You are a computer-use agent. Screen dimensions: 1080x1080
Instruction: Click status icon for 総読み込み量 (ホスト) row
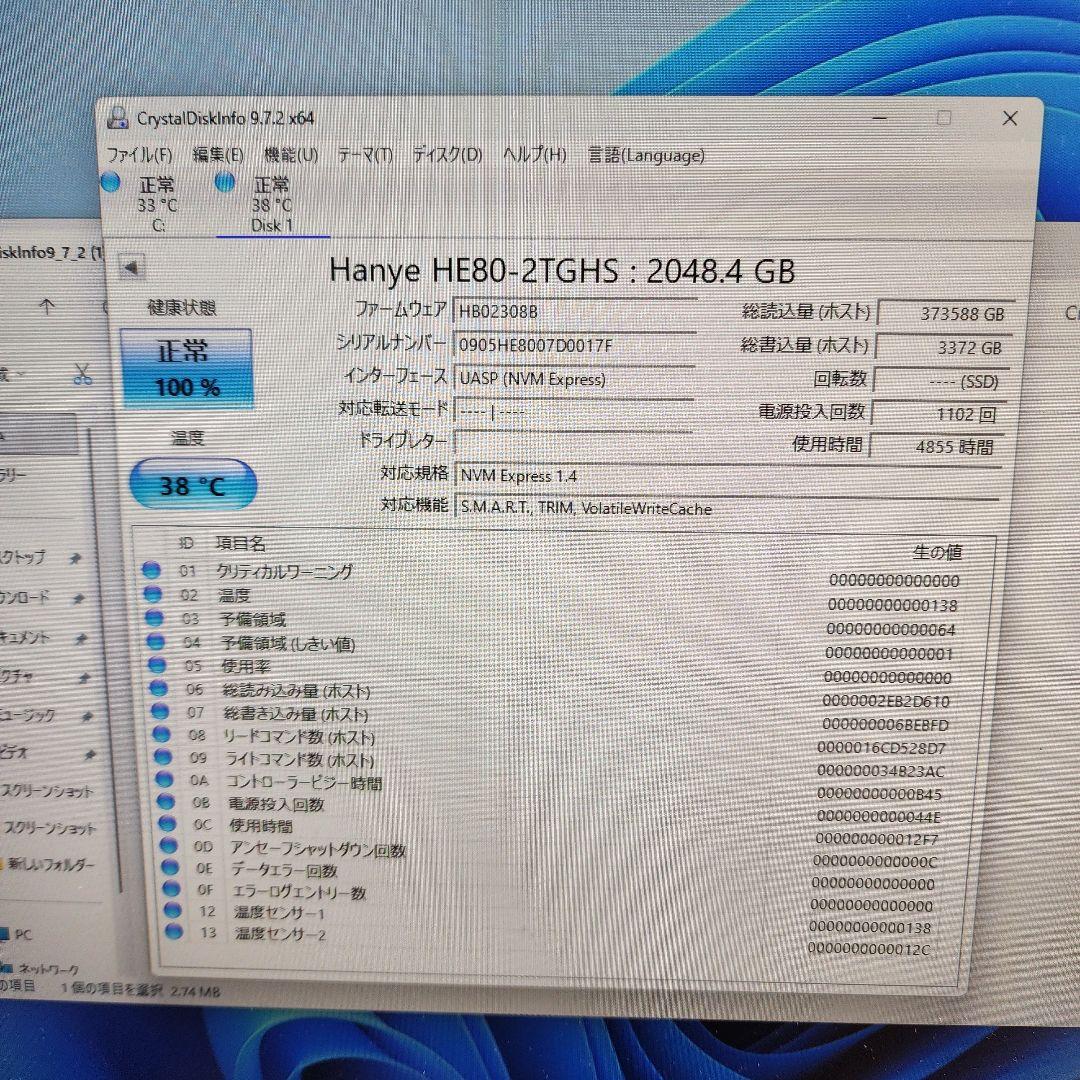(x=158, y=688)
